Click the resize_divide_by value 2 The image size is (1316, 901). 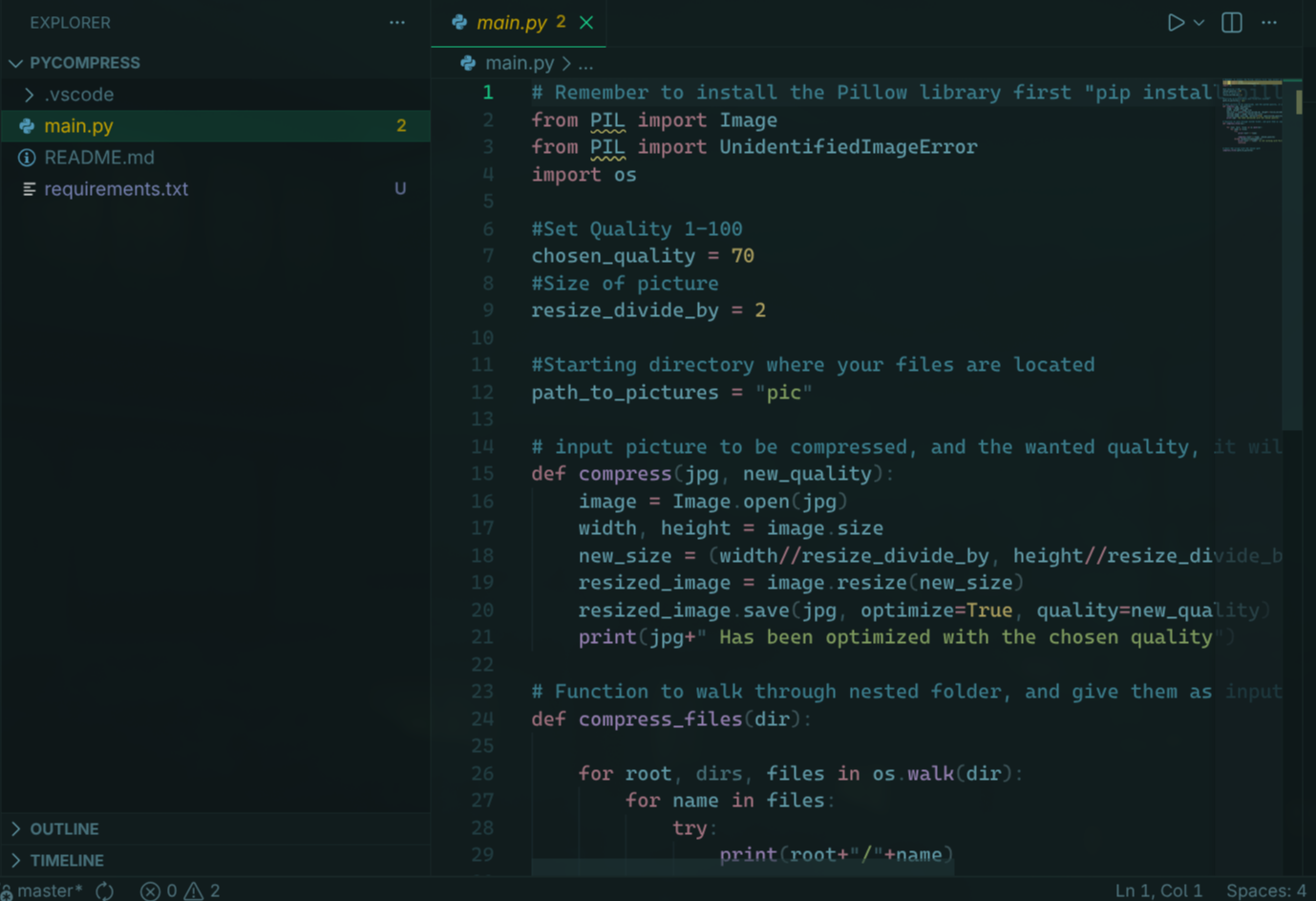click(x=760, y=311)
